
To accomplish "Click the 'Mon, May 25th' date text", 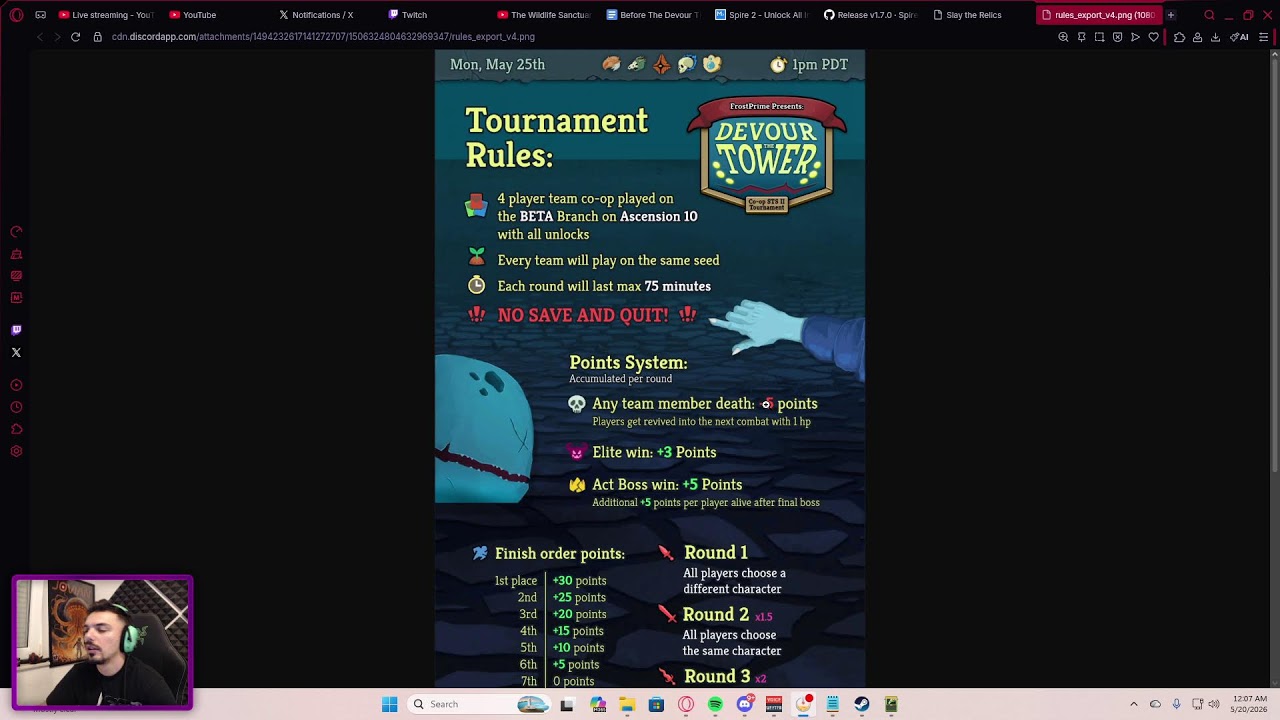I will 497,64.
